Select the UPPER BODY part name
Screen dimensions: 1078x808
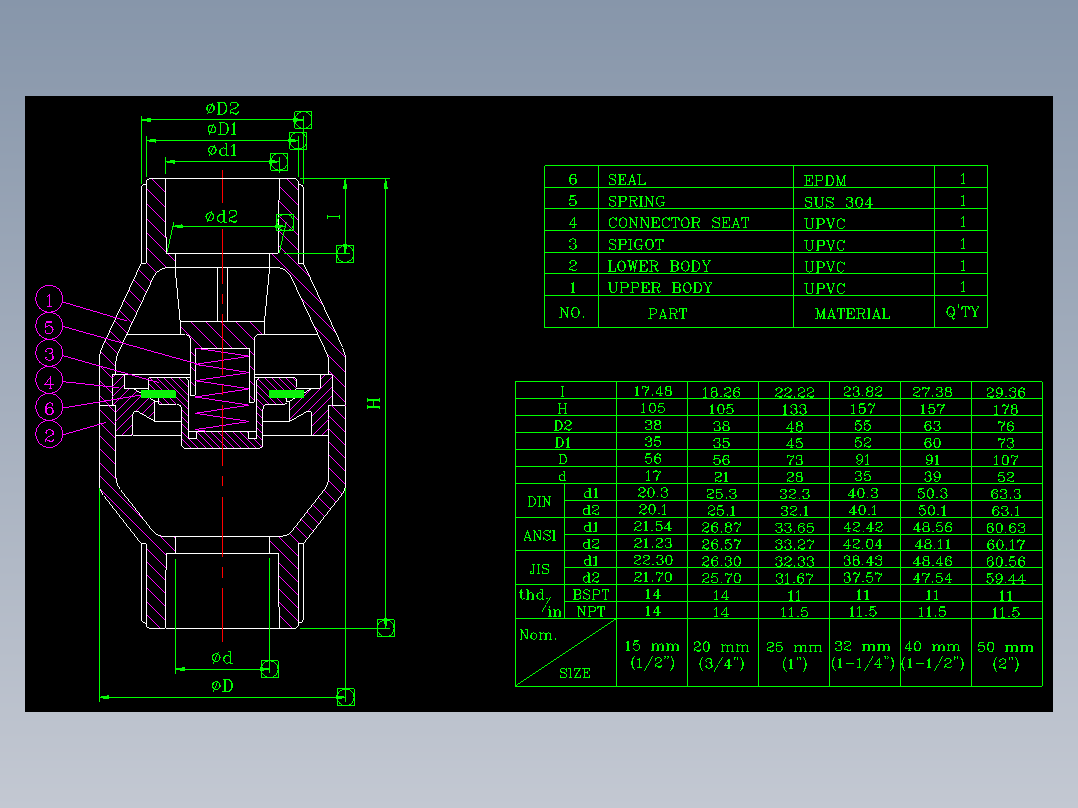coord(660,287)
